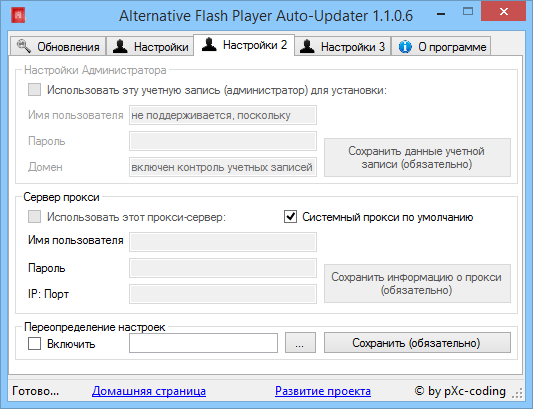Open the Настройки tab

(x=150, y=46)
